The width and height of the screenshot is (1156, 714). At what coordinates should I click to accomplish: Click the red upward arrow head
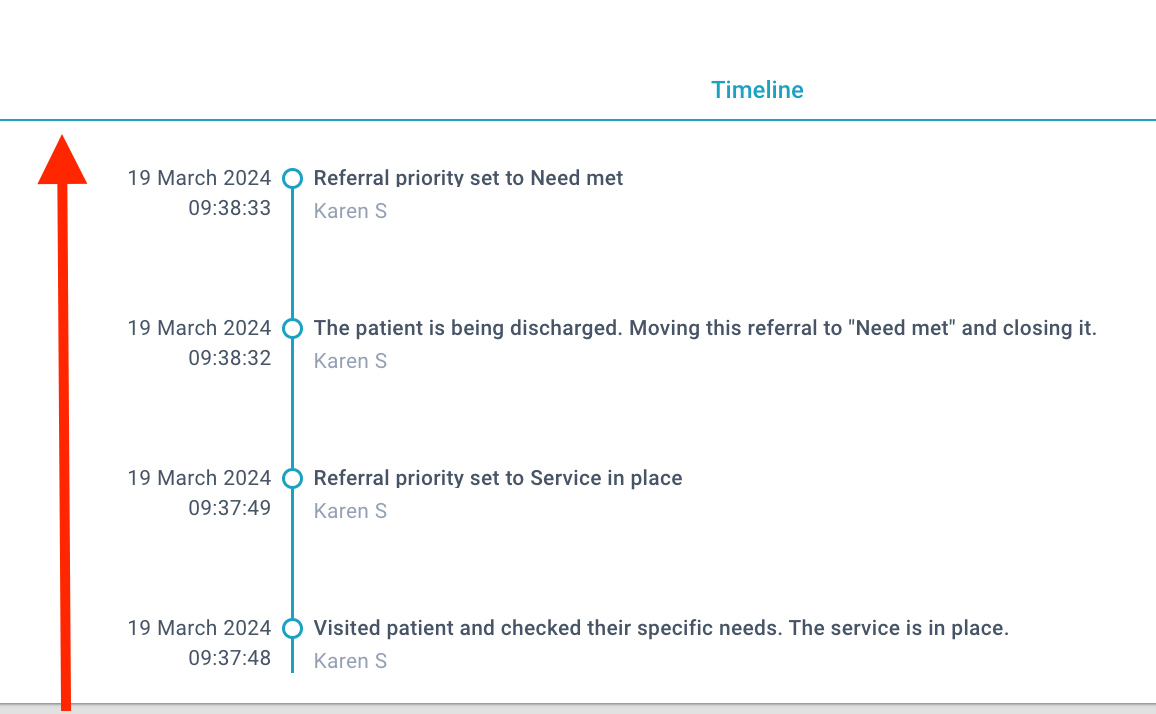click(63, 161)
